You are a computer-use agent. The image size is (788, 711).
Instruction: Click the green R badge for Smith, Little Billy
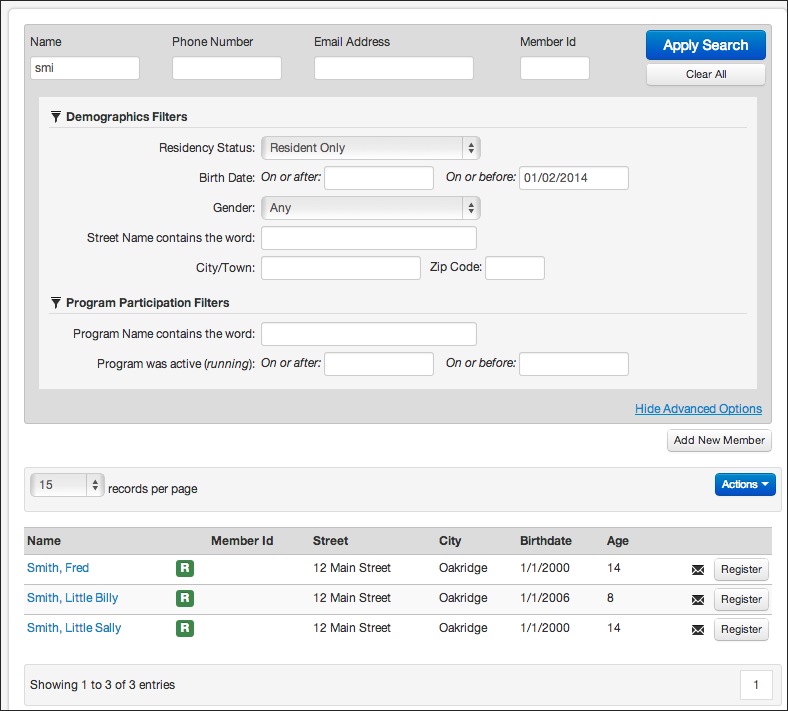point(185,598)
